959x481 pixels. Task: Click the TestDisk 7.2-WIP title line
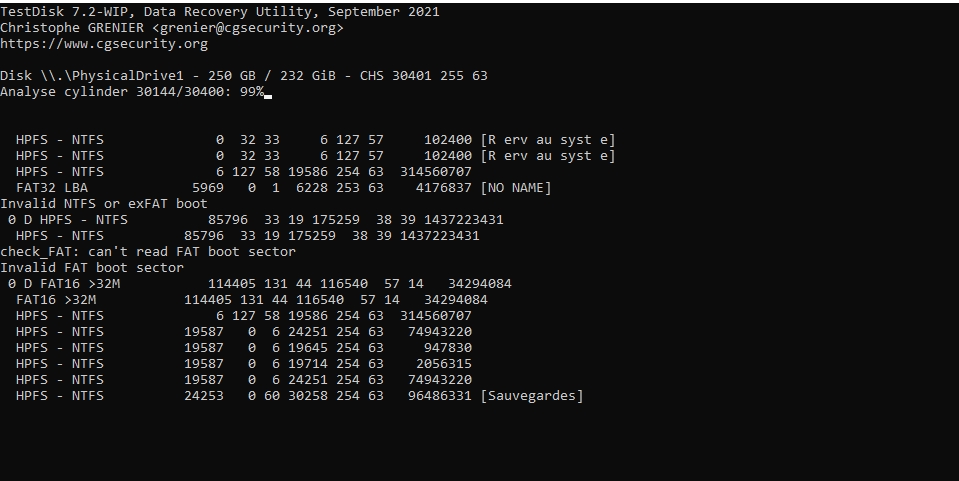(219, 12)
